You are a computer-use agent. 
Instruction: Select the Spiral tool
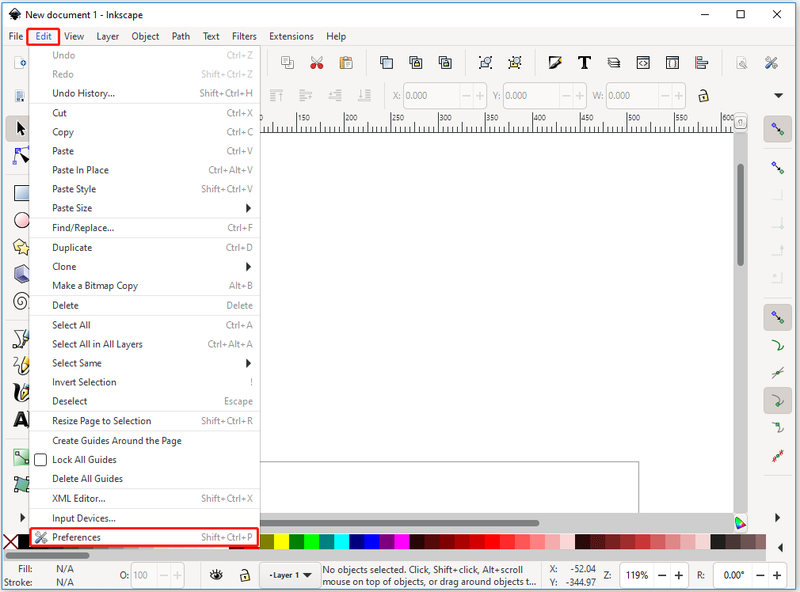[x=21, y=301]
